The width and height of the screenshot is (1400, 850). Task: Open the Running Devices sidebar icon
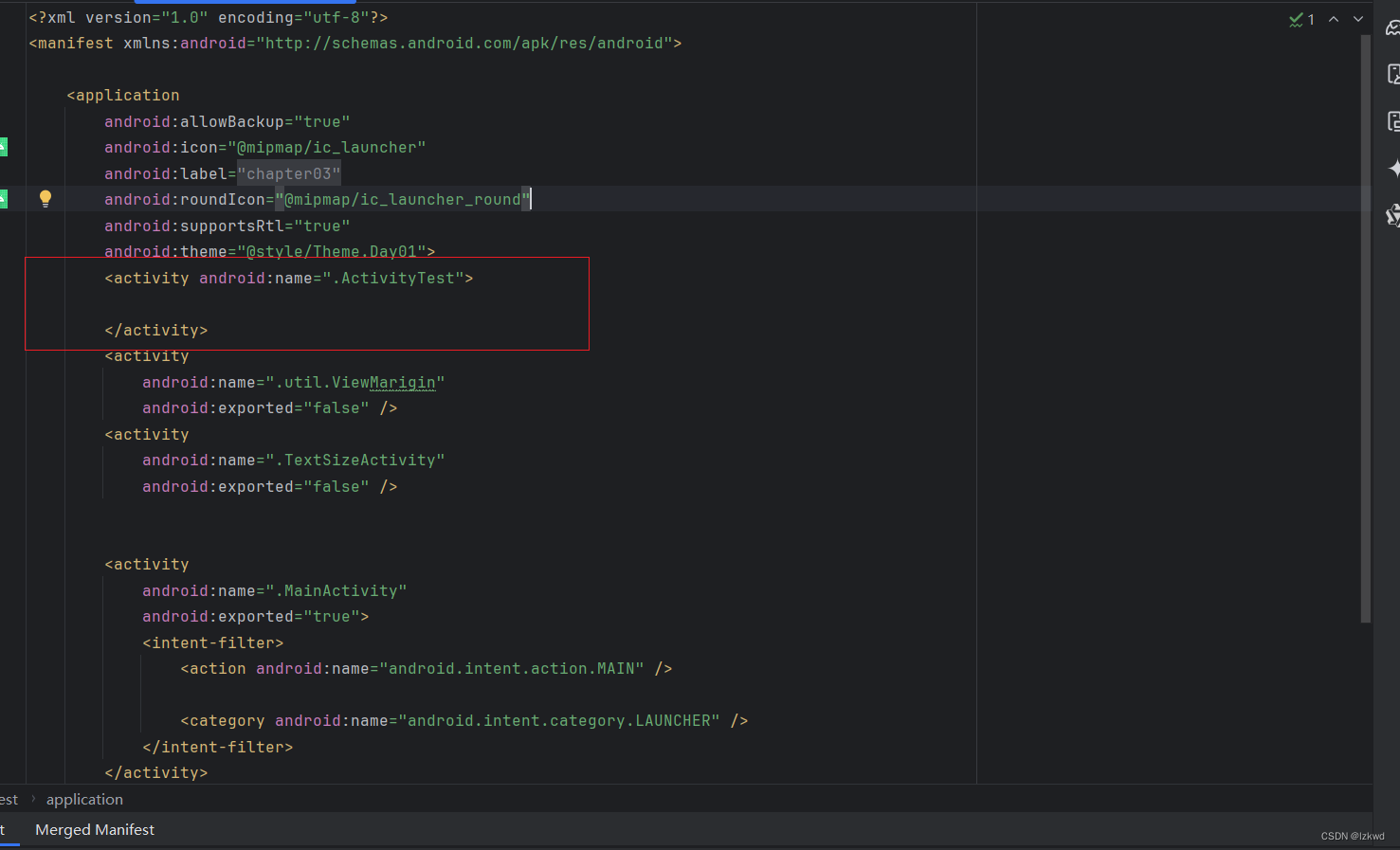(1393, 73)
